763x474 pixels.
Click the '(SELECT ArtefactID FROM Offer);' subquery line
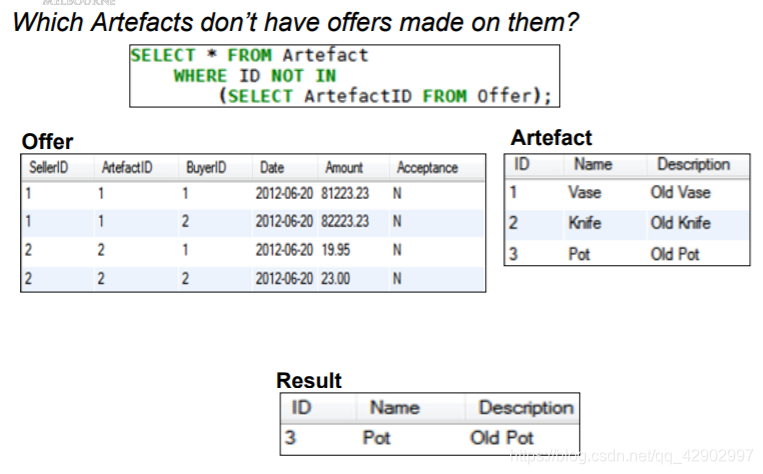(x=385, y=95)
